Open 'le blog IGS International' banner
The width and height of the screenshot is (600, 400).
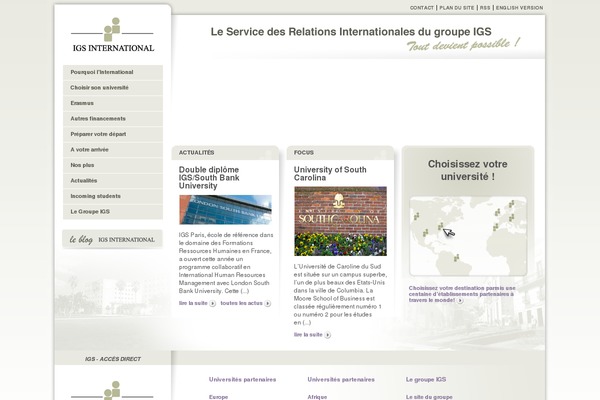point(112,239)
